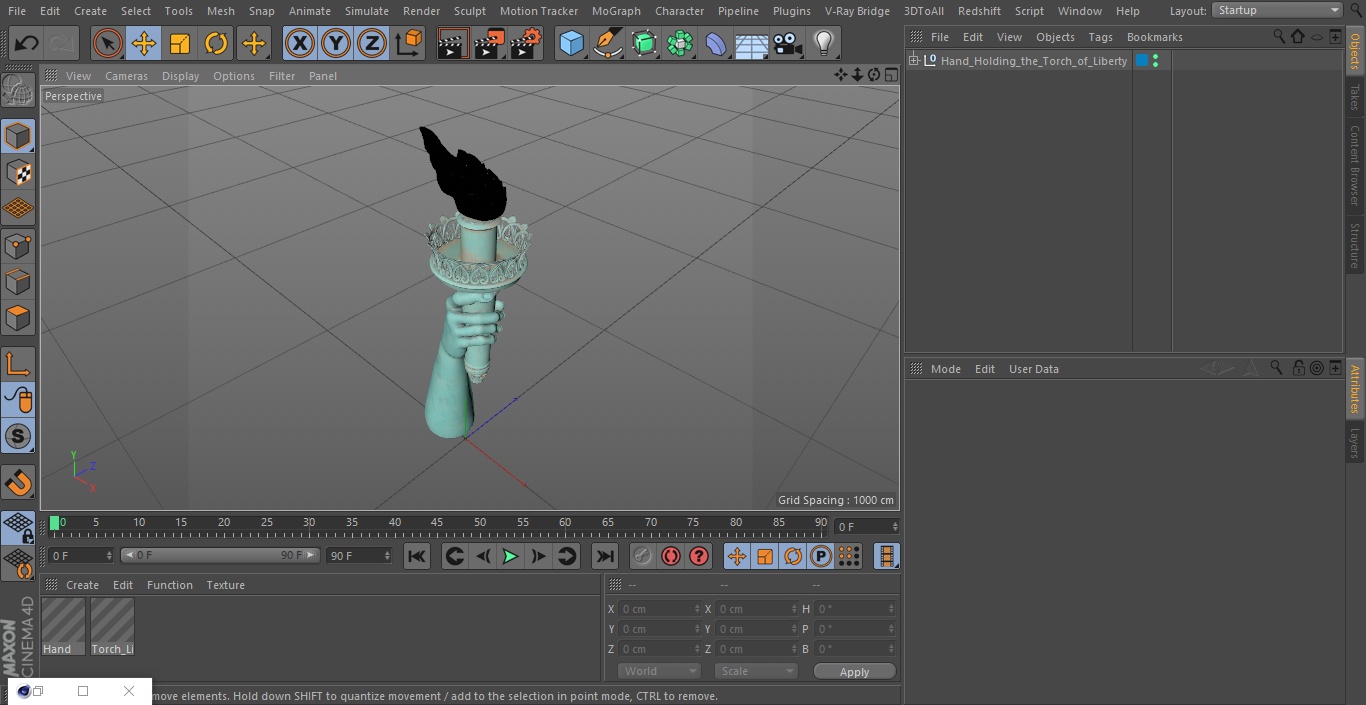Switch to Takes side tab
The image size is (1366, 705).
(1355, 97)
